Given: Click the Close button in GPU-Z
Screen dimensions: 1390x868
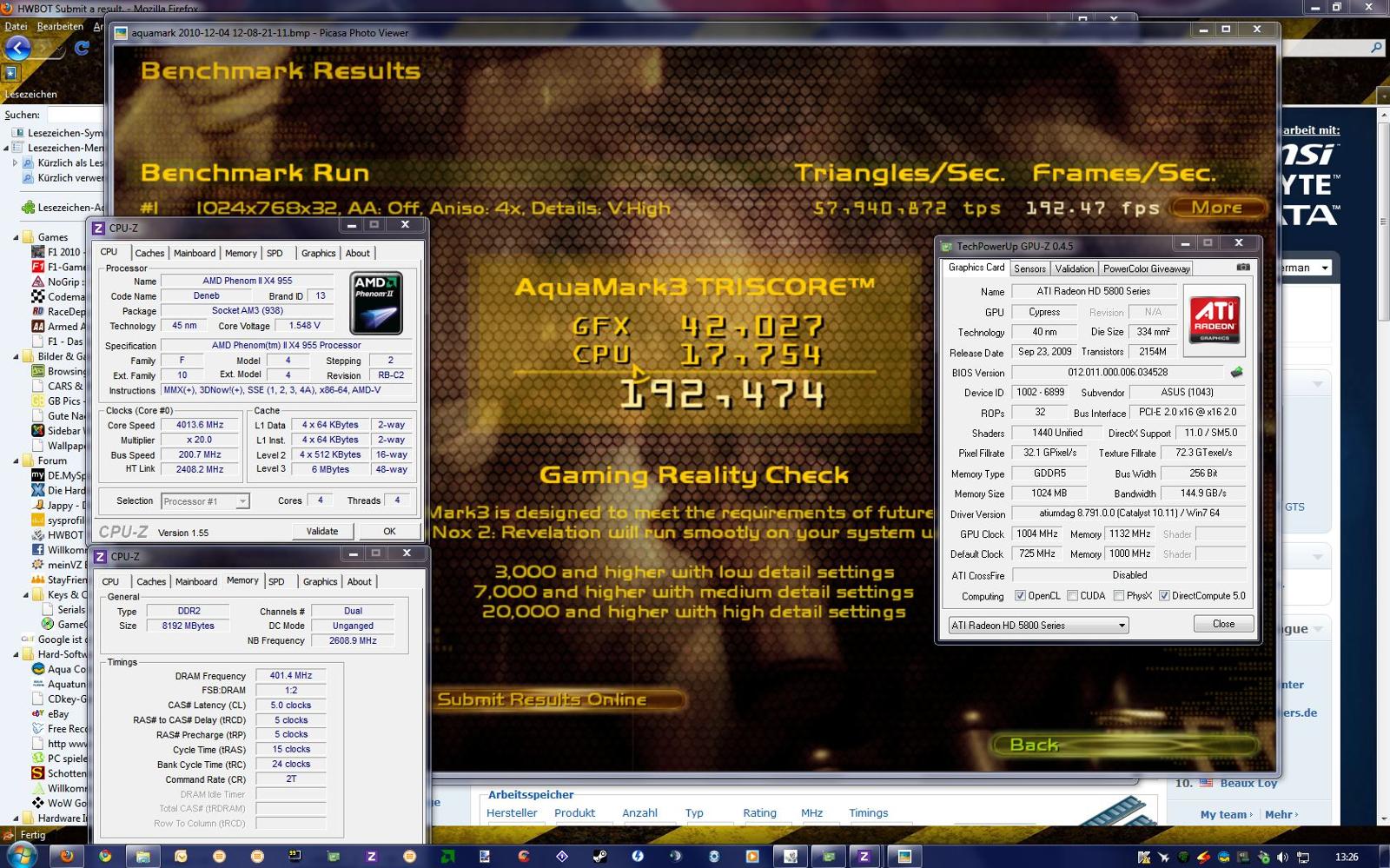Looking at the screenshot, I should (x=1223, y=624).
